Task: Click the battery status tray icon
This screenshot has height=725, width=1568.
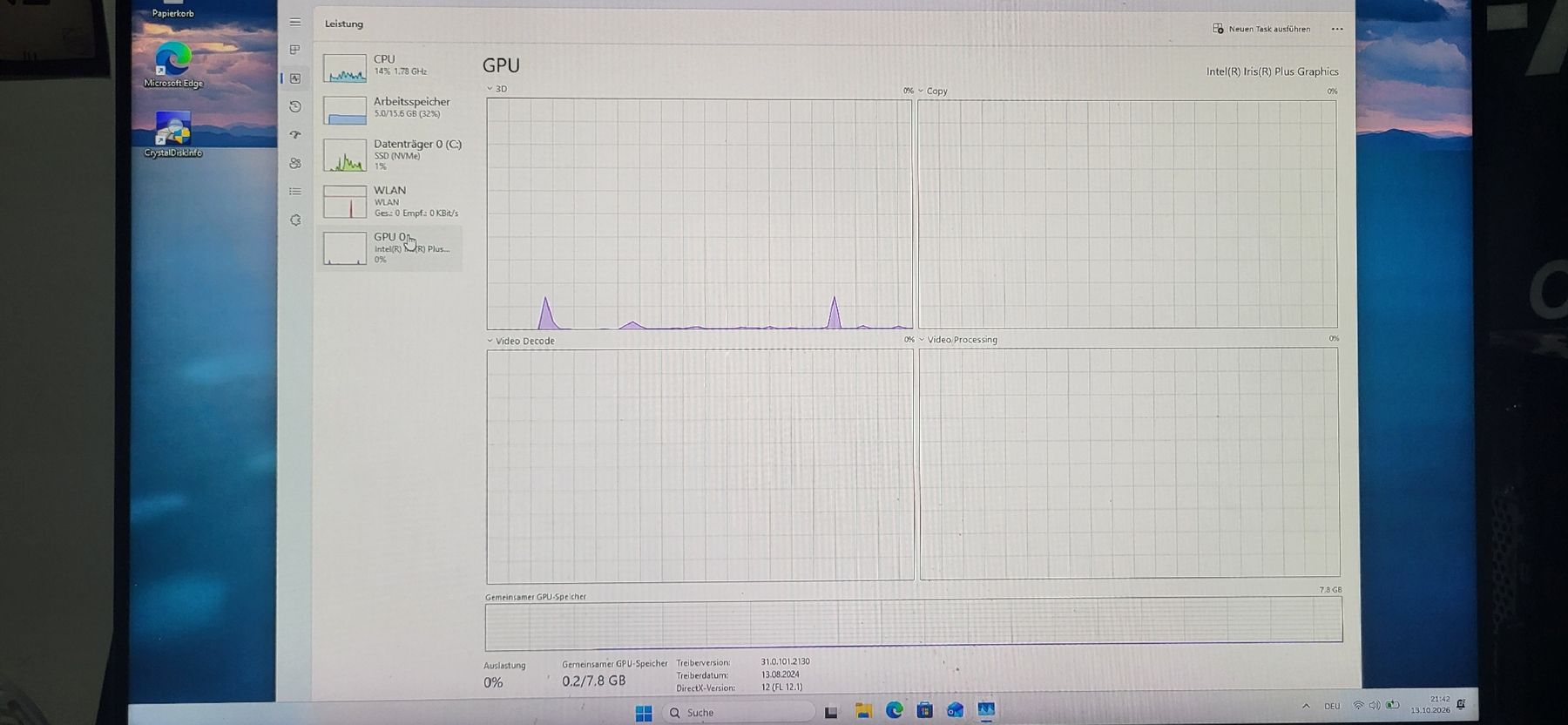Action: pos(1393,704)
